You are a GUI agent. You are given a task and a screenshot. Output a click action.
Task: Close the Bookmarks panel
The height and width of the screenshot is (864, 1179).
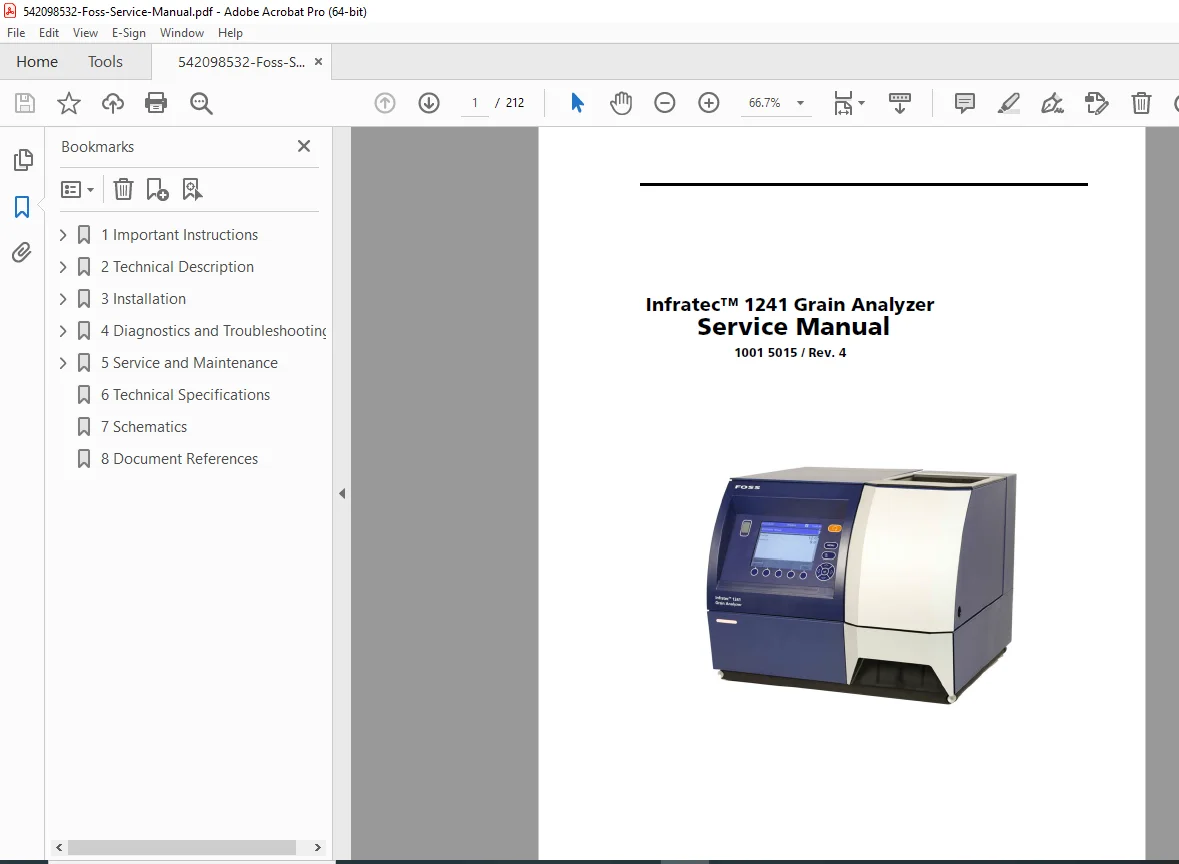[304, 146]
